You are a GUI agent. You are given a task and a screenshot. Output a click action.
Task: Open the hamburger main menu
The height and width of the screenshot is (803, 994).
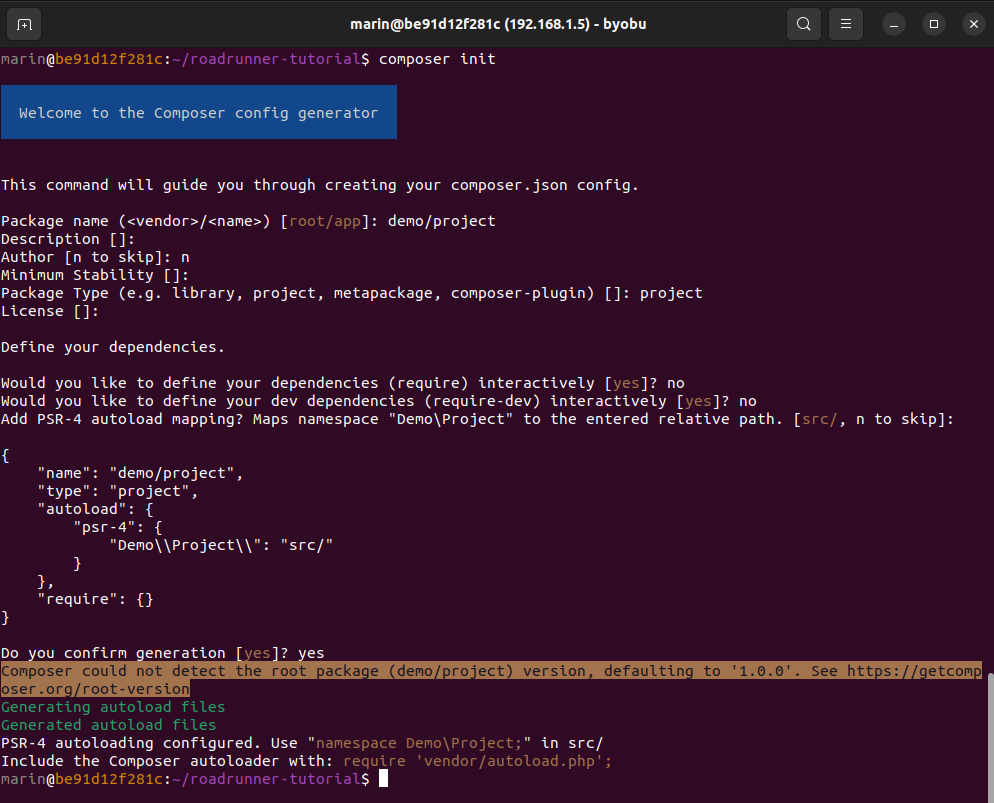click(x=846, y=24)
